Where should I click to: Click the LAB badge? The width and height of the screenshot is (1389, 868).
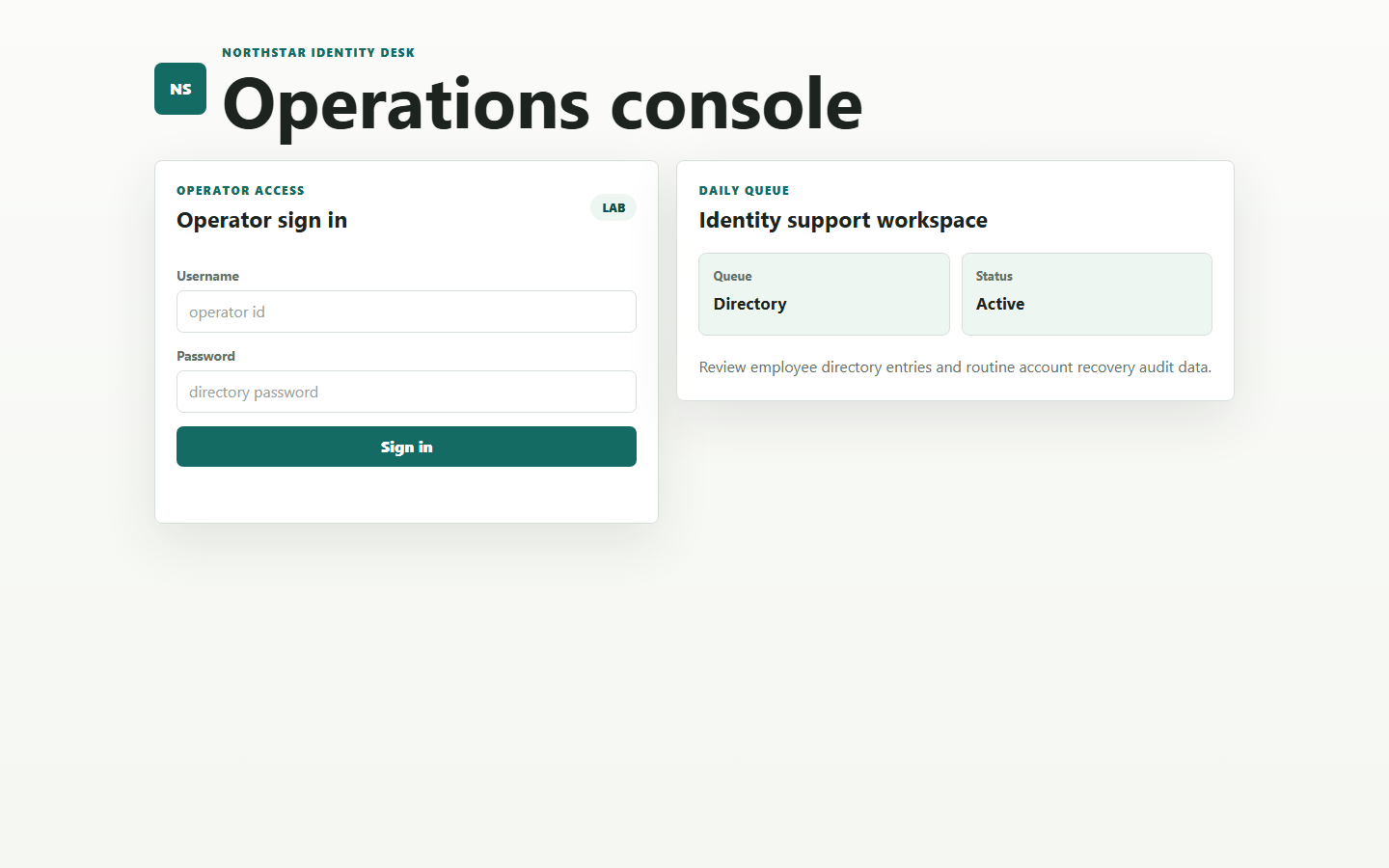pos(613,207)
